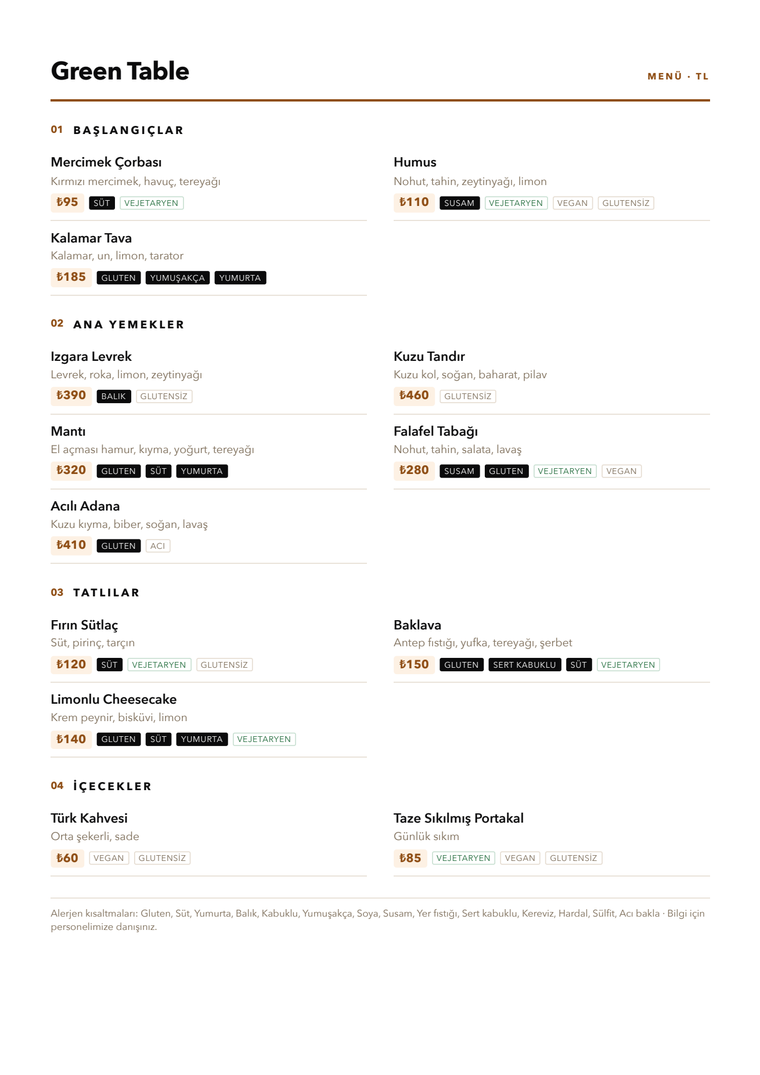Click the VEJETARYEN tag on Limonlu Cheesecake

[x=264, y=739]
